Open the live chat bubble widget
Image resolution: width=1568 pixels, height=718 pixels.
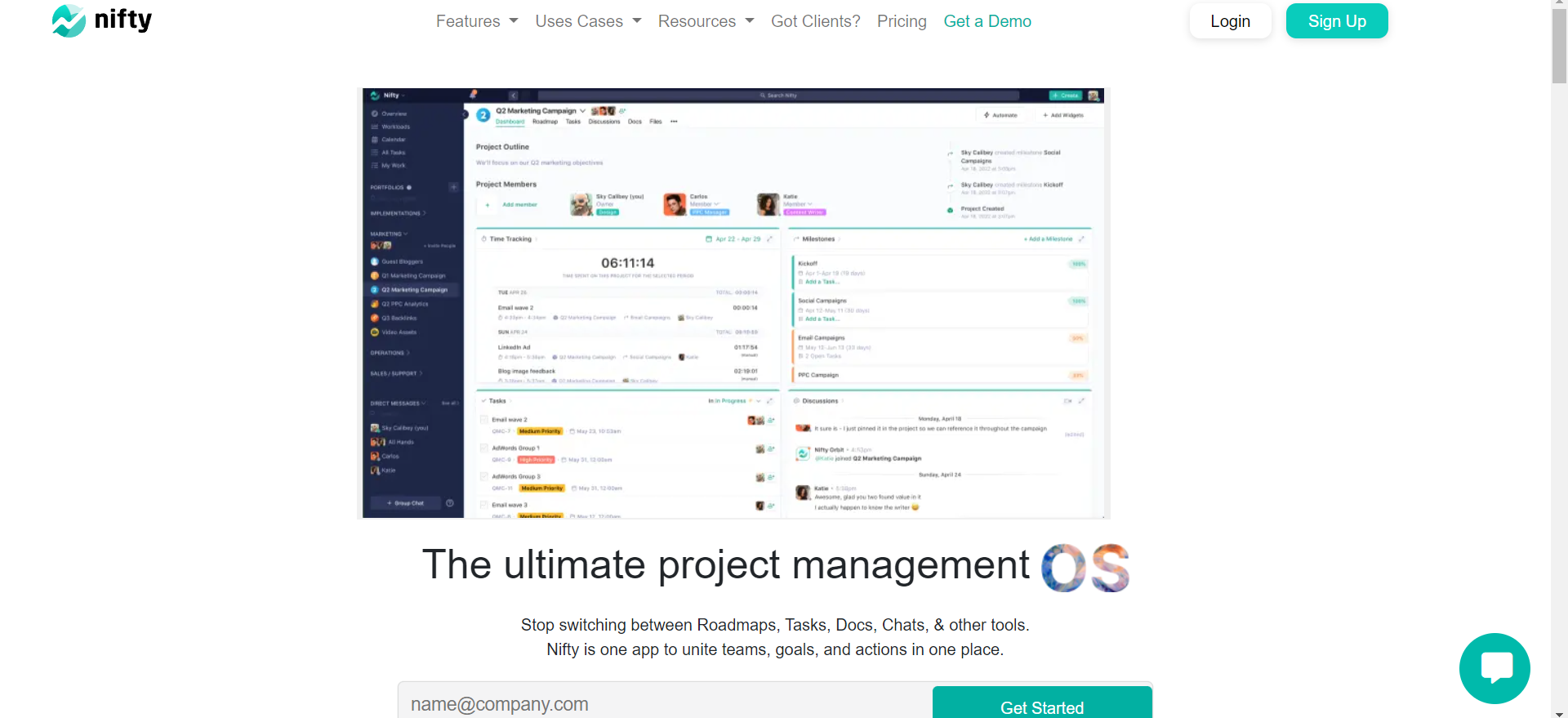pos(1494,668)
